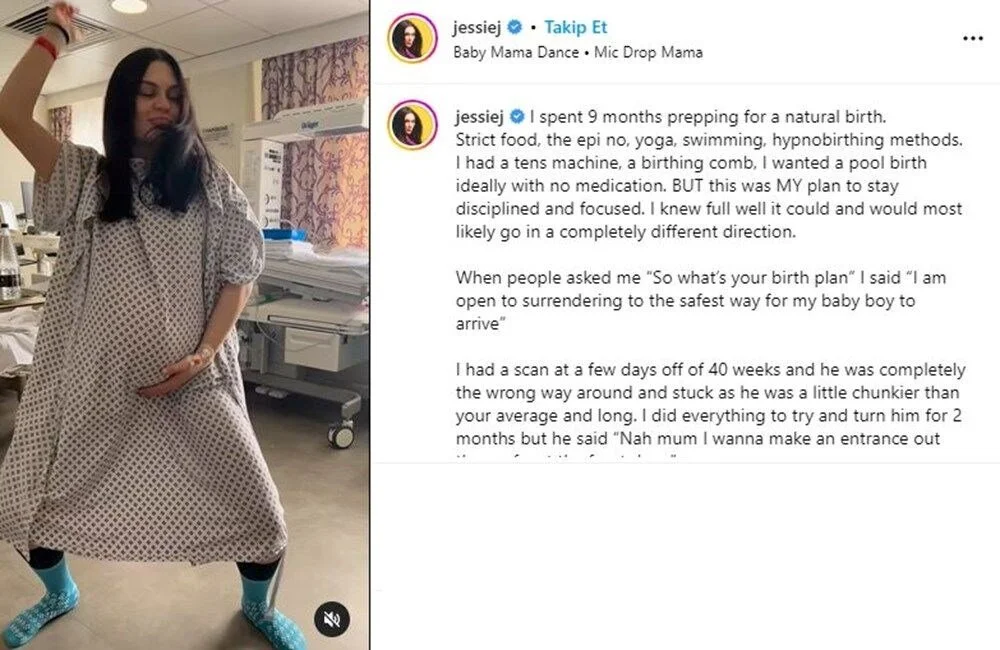Open the Baby Mama Dance audio link

pyautogui.click(x=516, y=52)
